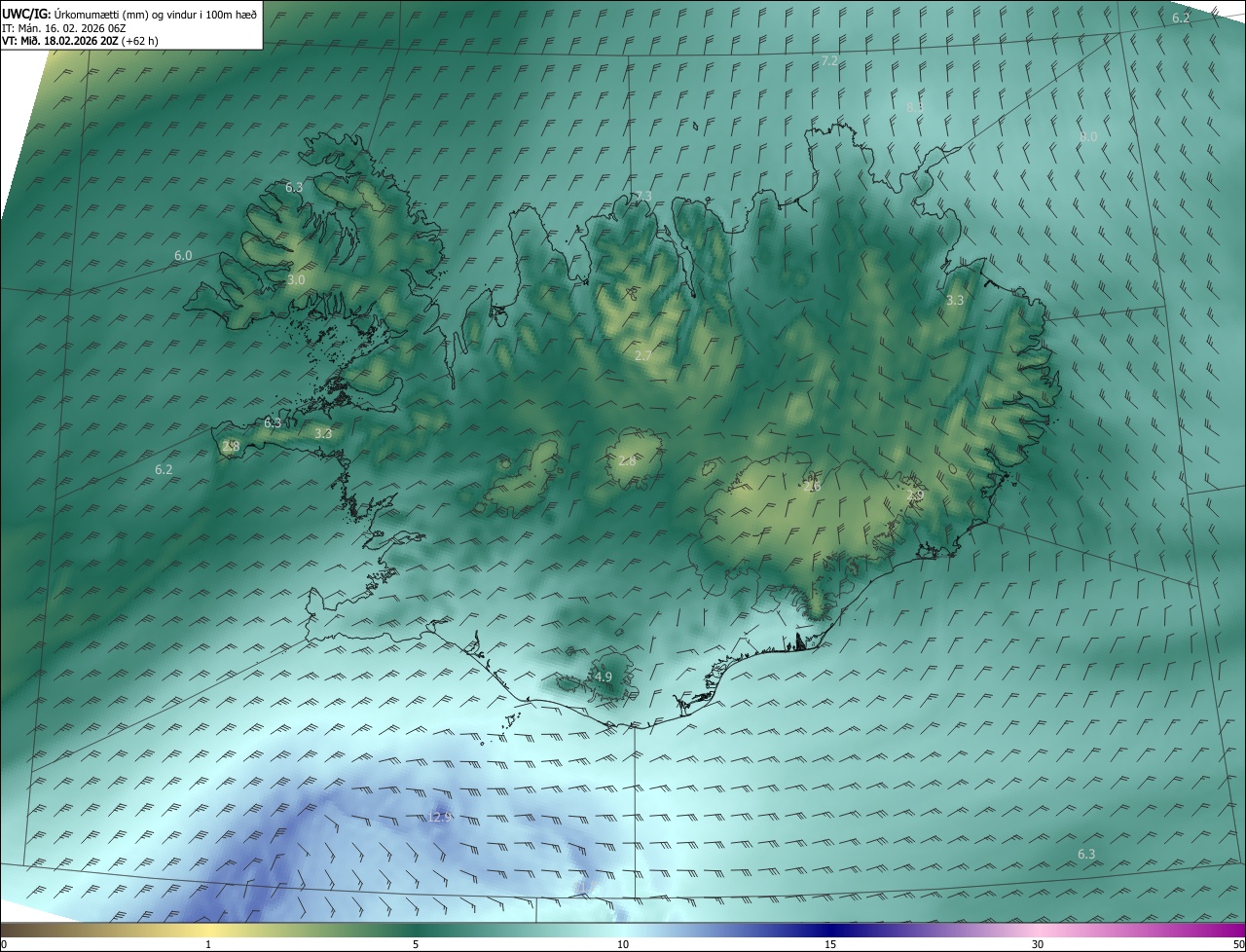Select the 3.3 value on Snæfellsnes peninsula
This screenshot has width=1246, height=952.
point(323,434)
